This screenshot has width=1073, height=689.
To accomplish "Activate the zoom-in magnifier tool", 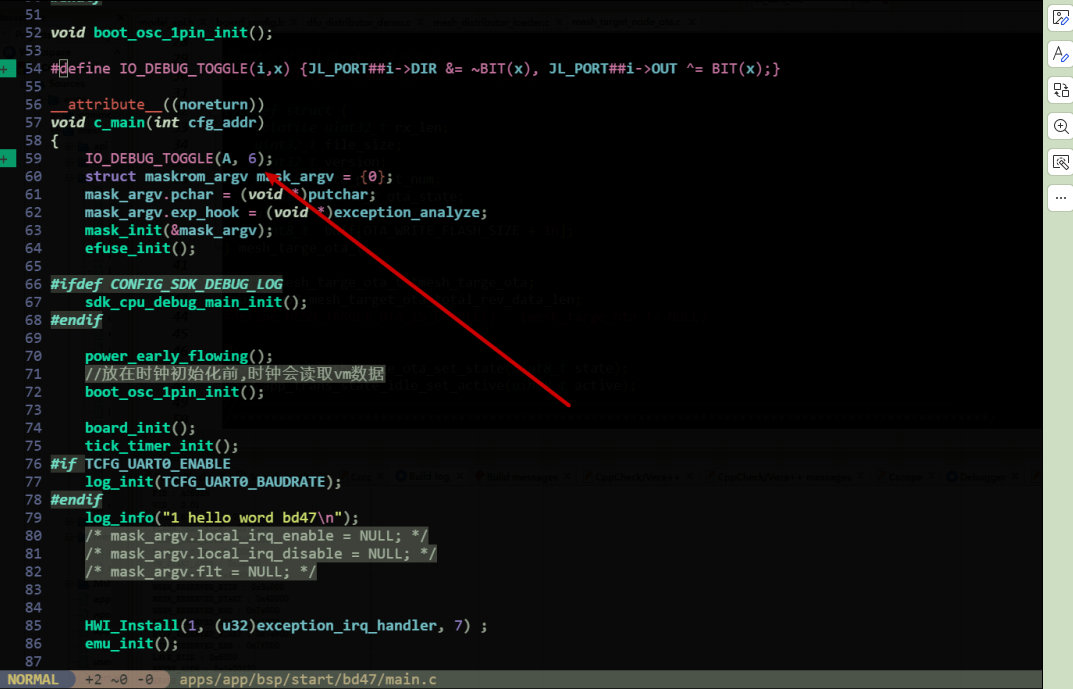I will click(1061, 127).
